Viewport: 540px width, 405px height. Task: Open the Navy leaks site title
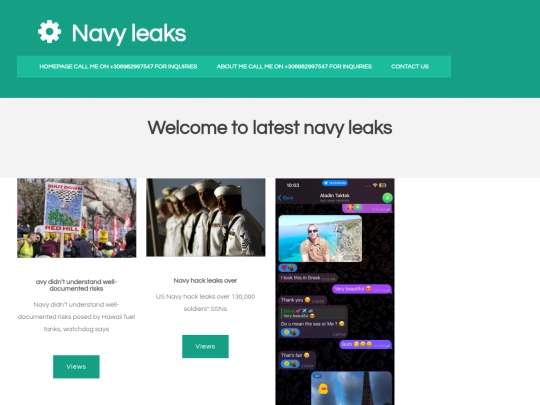(129, 33)
